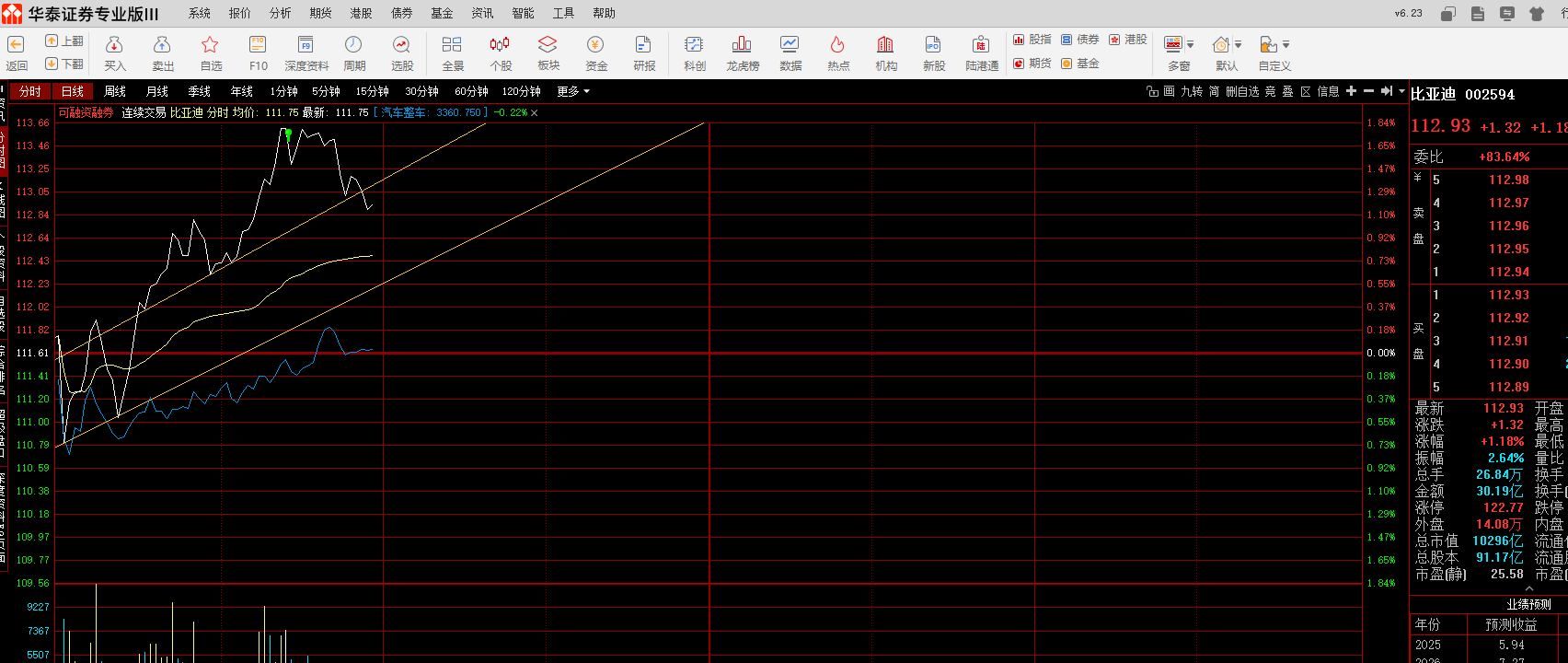This screenshot has height=663, width=1568.
Task: Open the 买入 buy icon
Action: tap(114, 44)
